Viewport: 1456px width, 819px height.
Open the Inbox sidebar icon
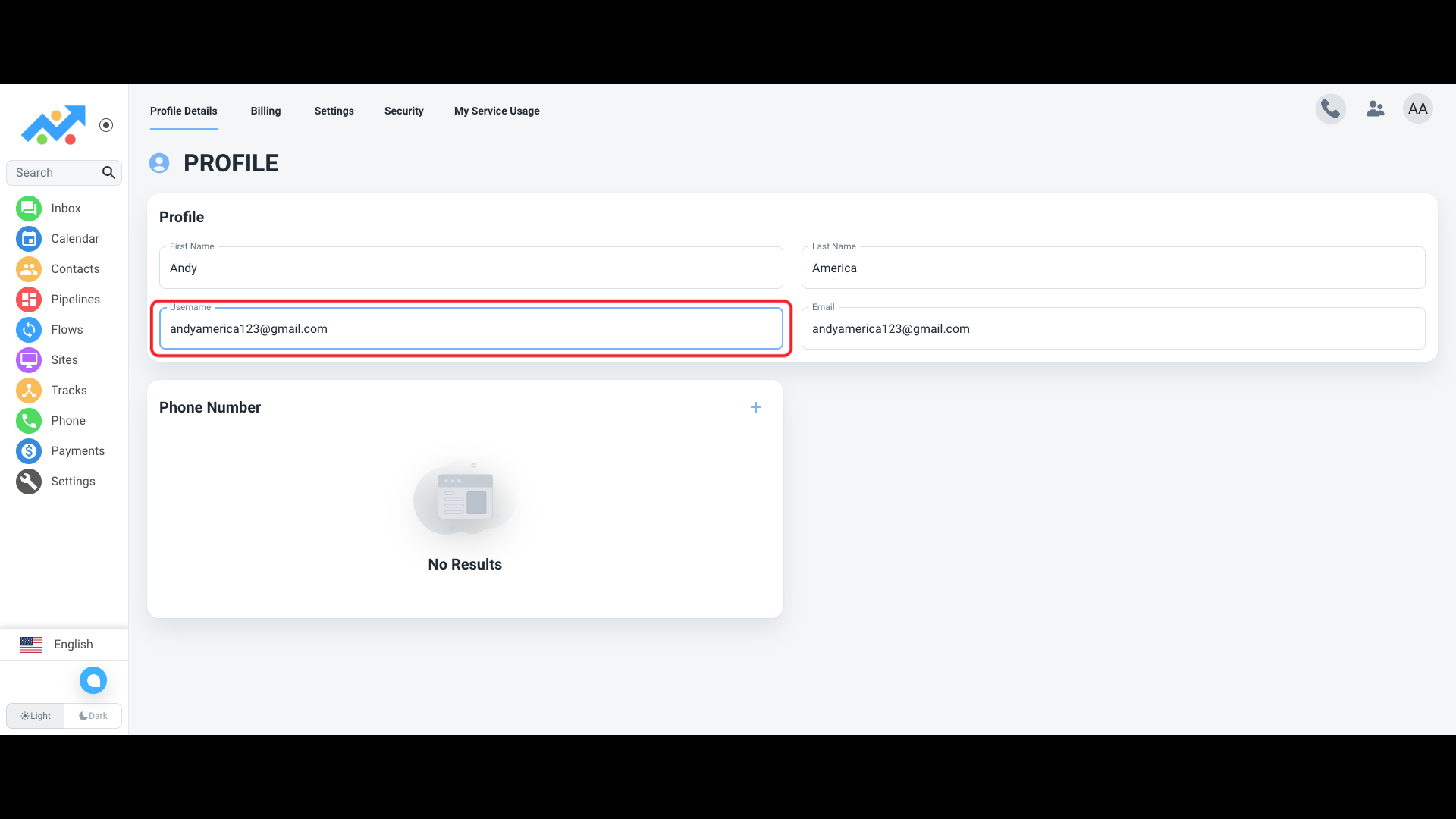click(x=29, y=209)
